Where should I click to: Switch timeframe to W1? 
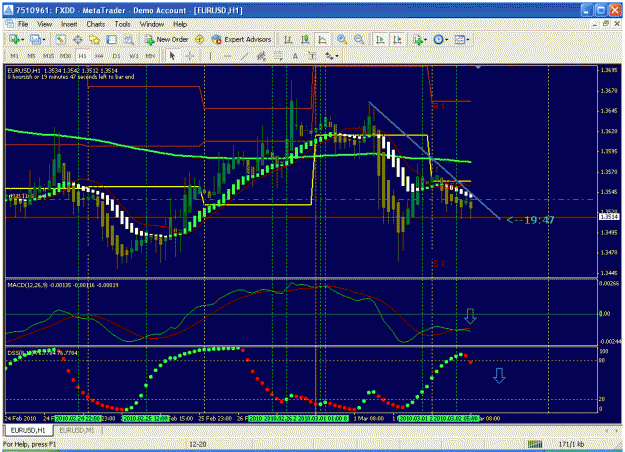click(134, 56)
